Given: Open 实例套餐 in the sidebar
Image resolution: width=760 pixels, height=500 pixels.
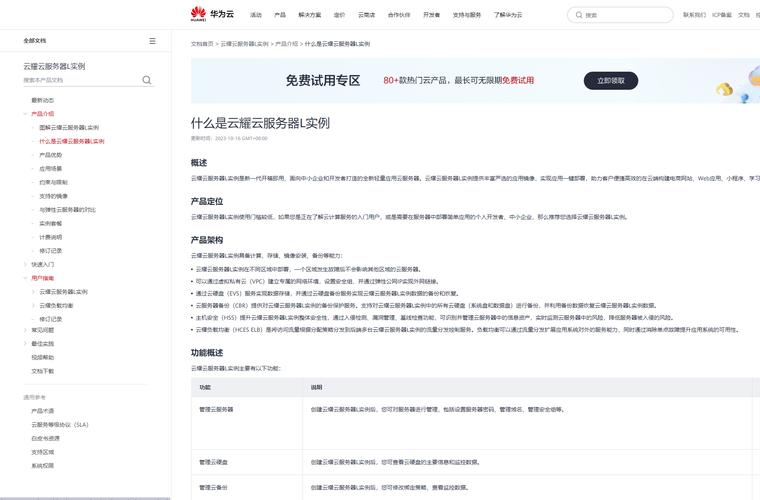Looking at the screenshot, I should [x=50, y=223].
